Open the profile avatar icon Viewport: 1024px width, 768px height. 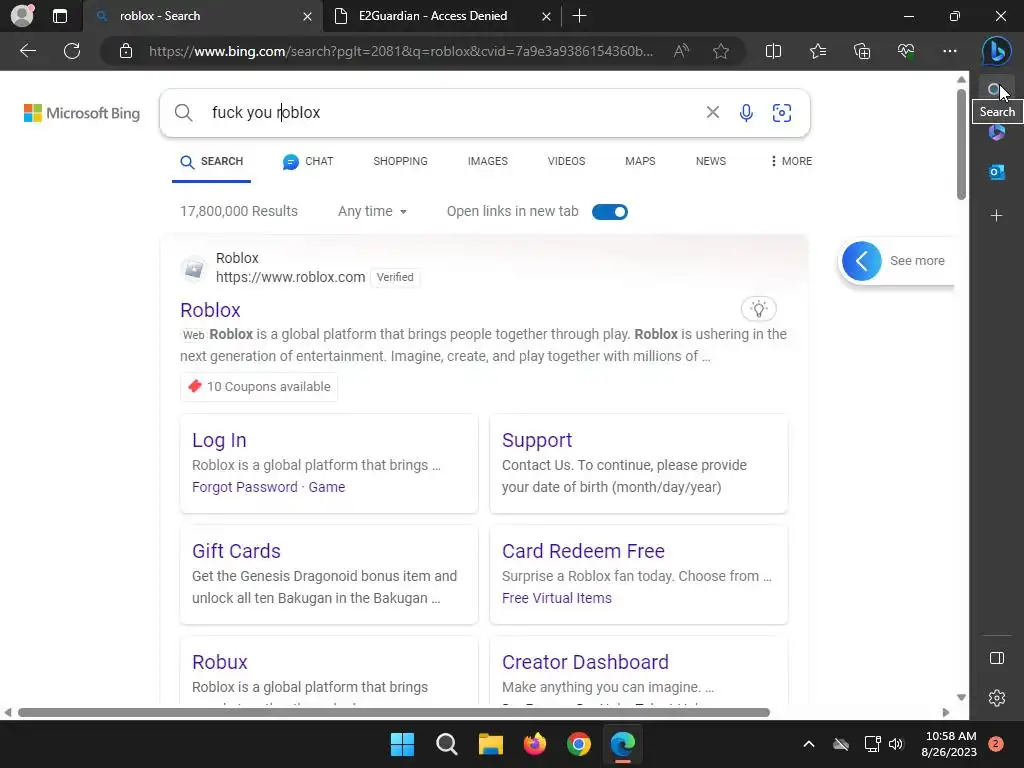tap(22, 16)
